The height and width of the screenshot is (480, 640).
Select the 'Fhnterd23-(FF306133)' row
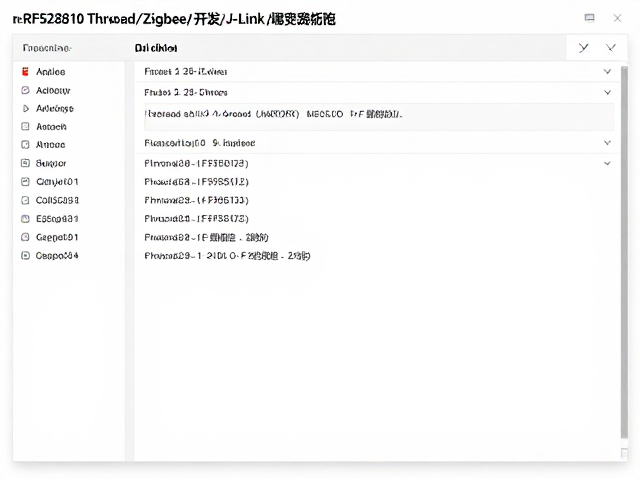pos(378,200)
